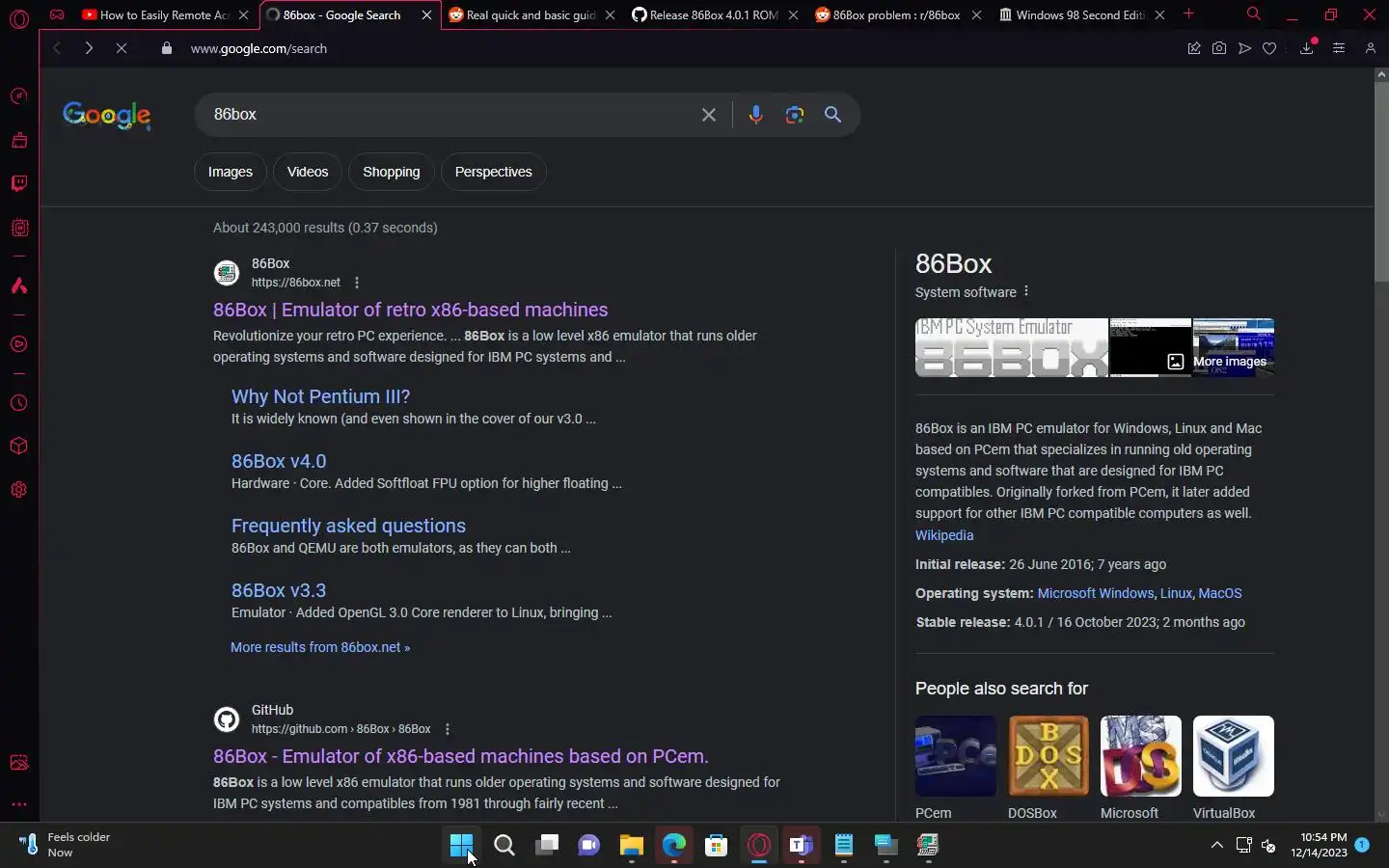
Task: Filter results by Images
Action: (x=230, y=172)
